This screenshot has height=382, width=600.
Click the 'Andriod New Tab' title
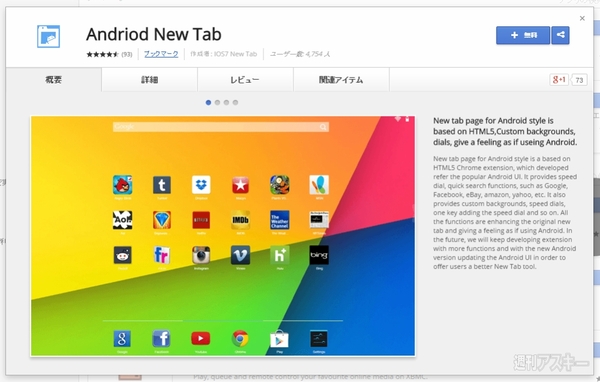tap(154, 34)
